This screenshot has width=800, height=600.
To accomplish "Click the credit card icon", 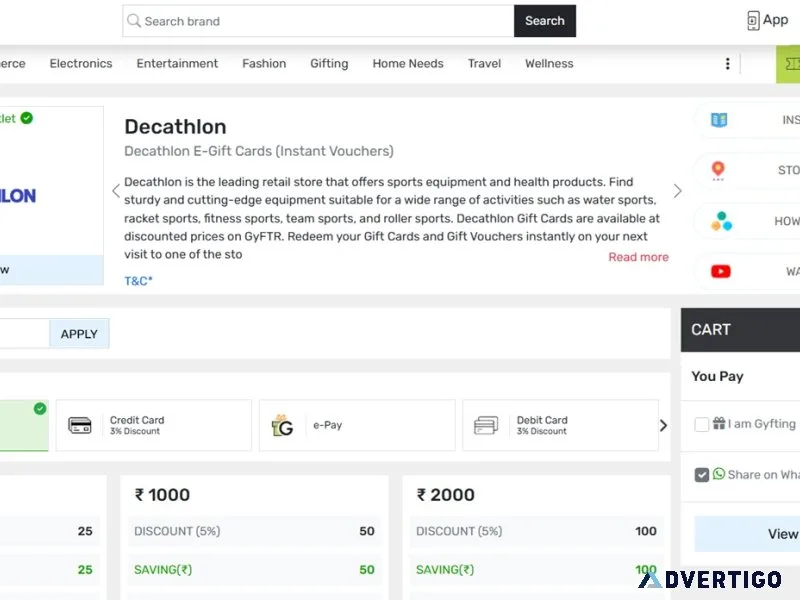I will click(80, 425).
